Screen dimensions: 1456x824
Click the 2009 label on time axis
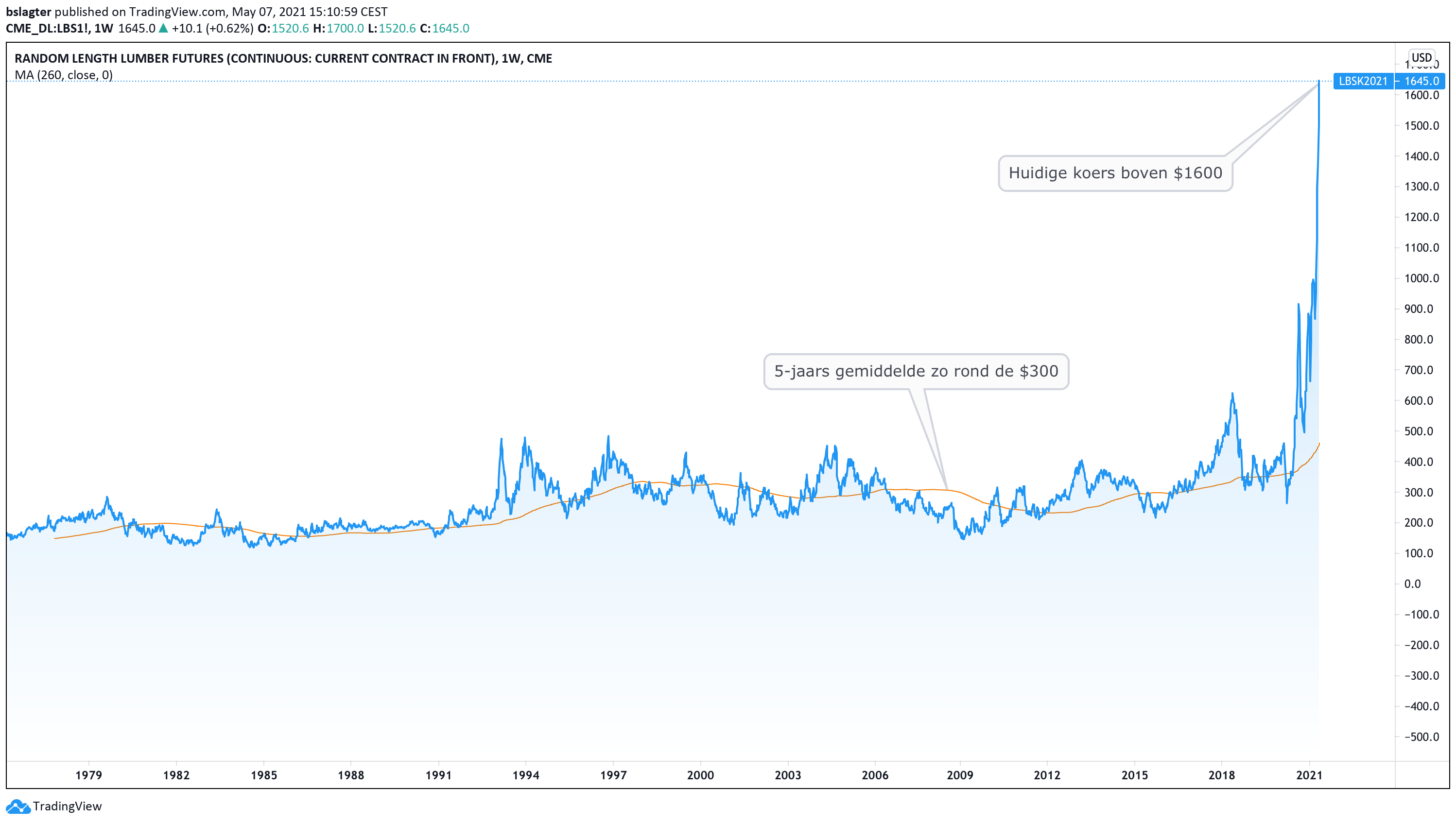click(x=959, y=775)
